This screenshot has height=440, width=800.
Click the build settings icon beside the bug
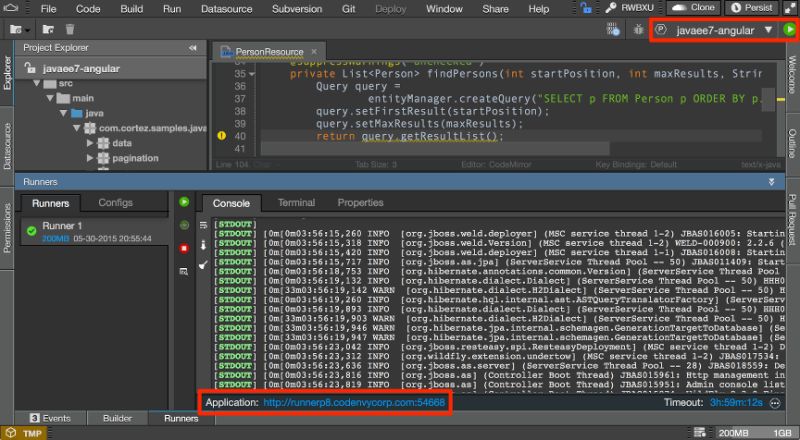point(613,30)
